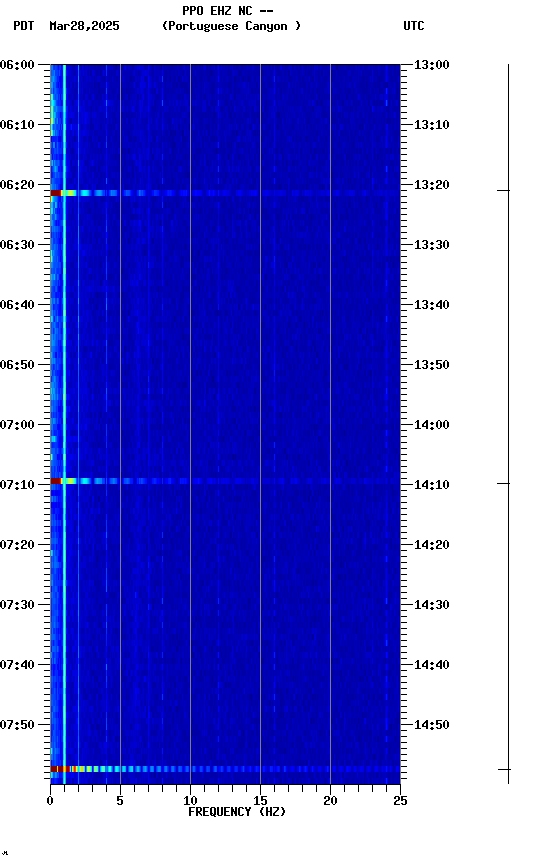Click the '25' frequency axis label
Image resolution: width=552 pixels, height=864 pixels.
[400, 801]
